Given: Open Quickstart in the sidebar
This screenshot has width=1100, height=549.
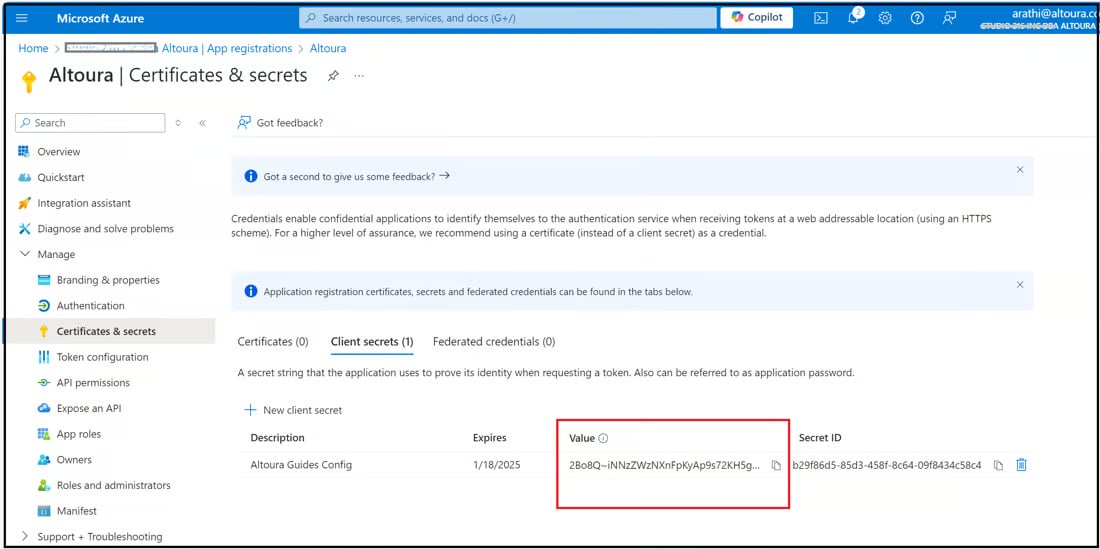Looking at the screenshot, I should click(x=61, y=177).
